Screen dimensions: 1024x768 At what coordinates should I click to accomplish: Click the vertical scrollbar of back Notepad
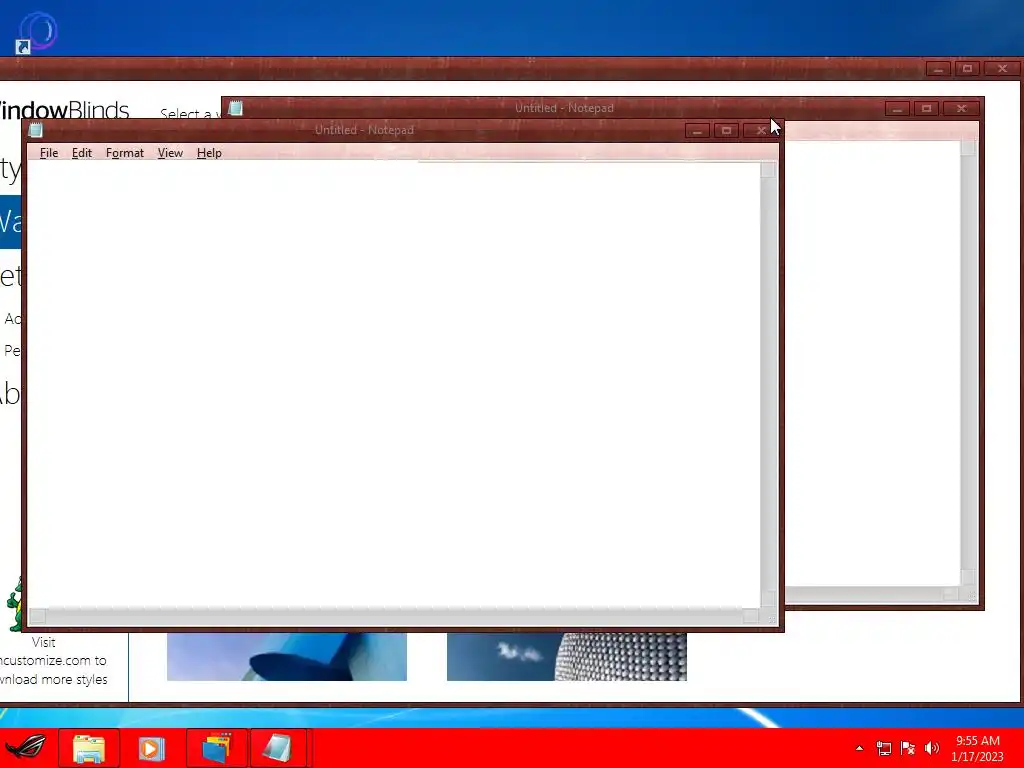(968, 362)
